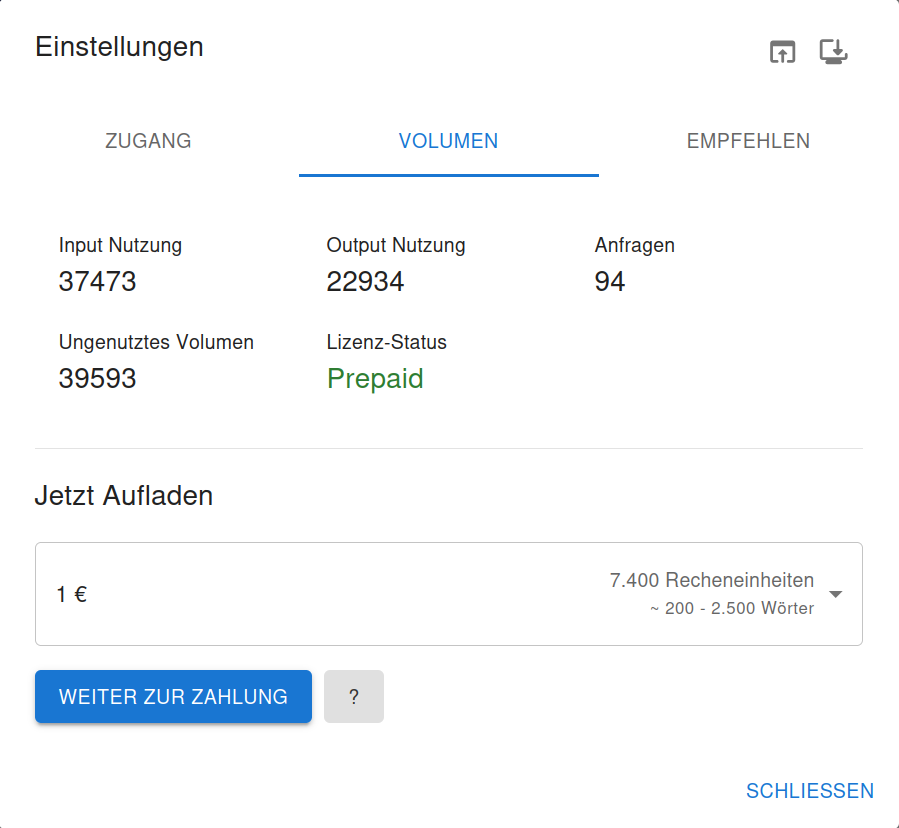899x828 pixels.
Task: Click the upload/share icon top right
Action: coord(783,51)
